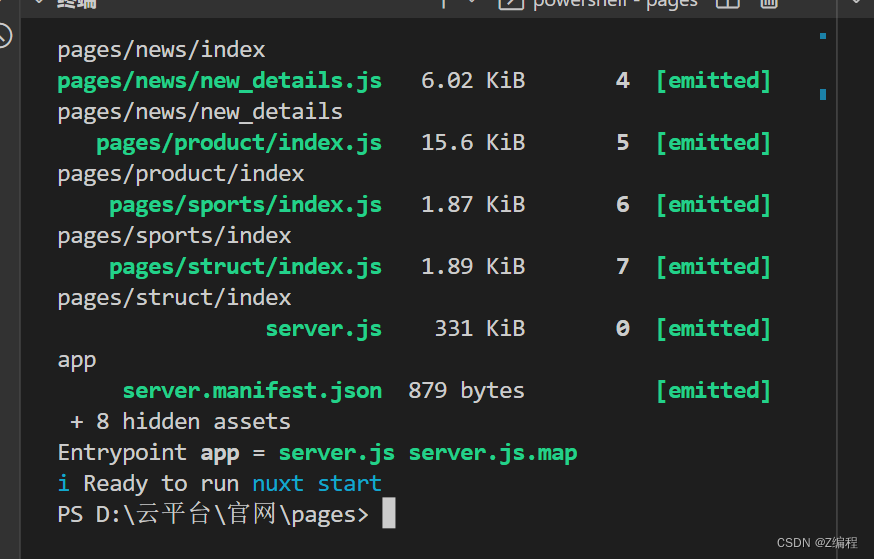Click the 331 KiB size value
Screen dimensions: 874x559
[x=479, y=328]
